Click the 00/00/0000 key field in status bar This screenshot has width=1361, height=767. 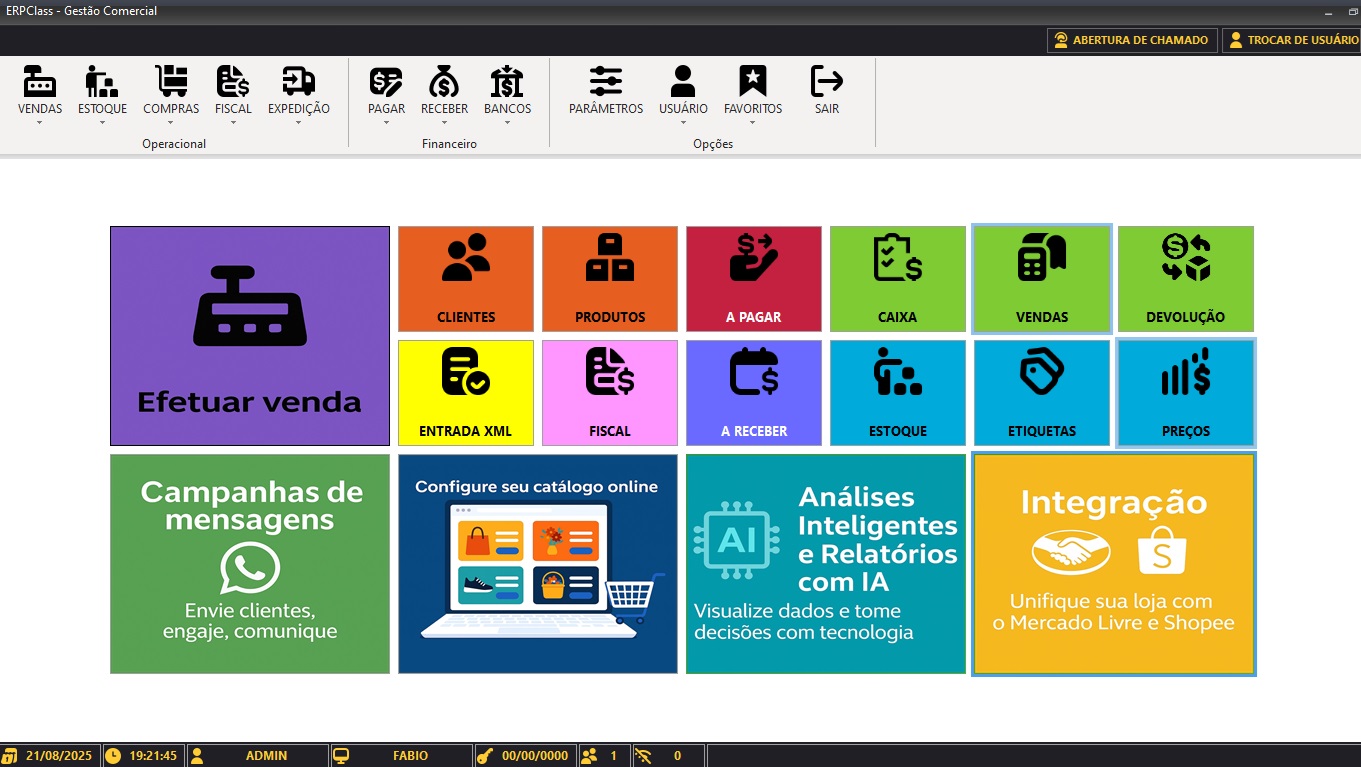point(535,756)
